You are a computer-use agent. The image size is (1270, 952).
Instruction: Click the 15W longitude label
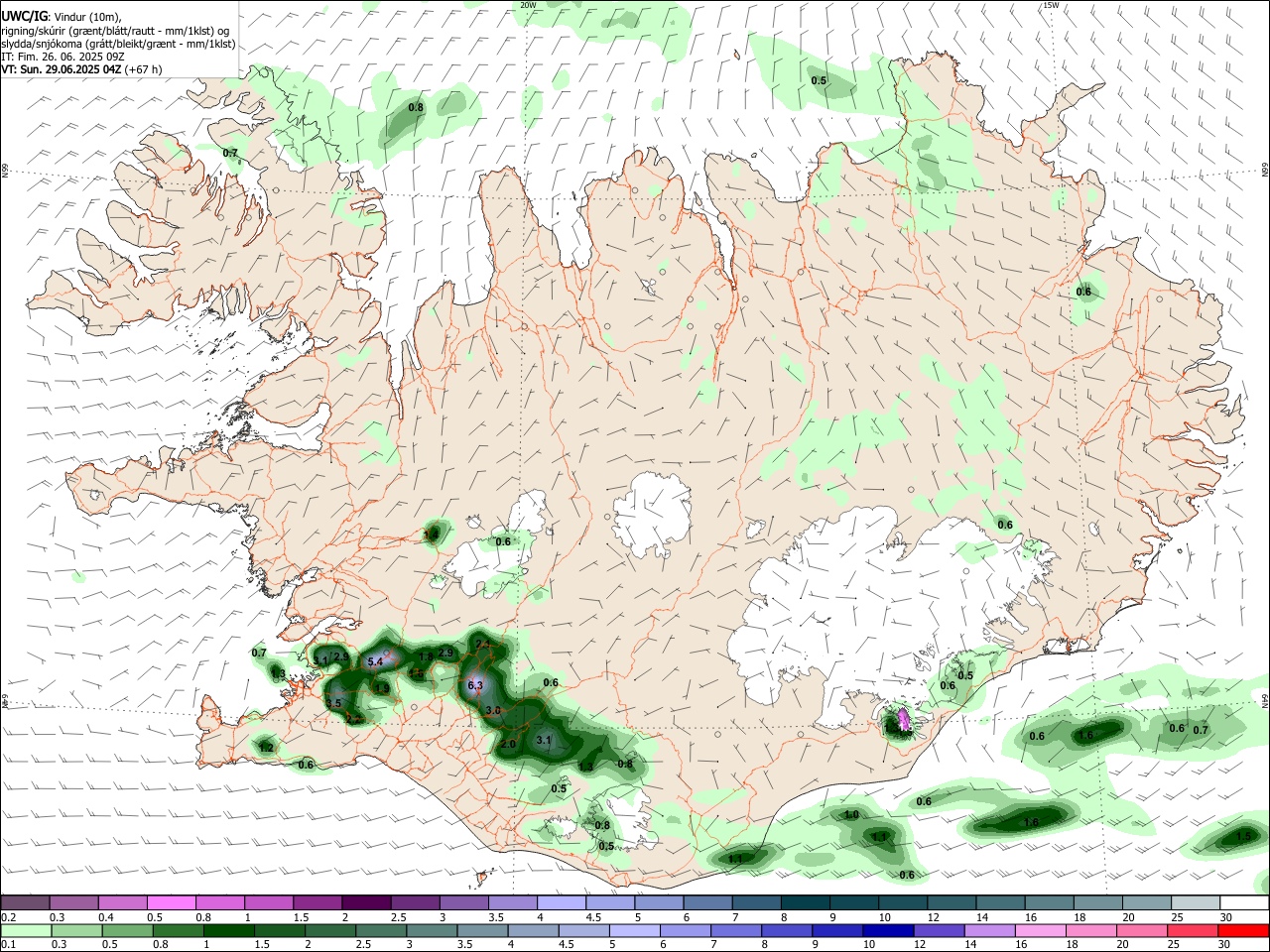(x=1050, y=5)
